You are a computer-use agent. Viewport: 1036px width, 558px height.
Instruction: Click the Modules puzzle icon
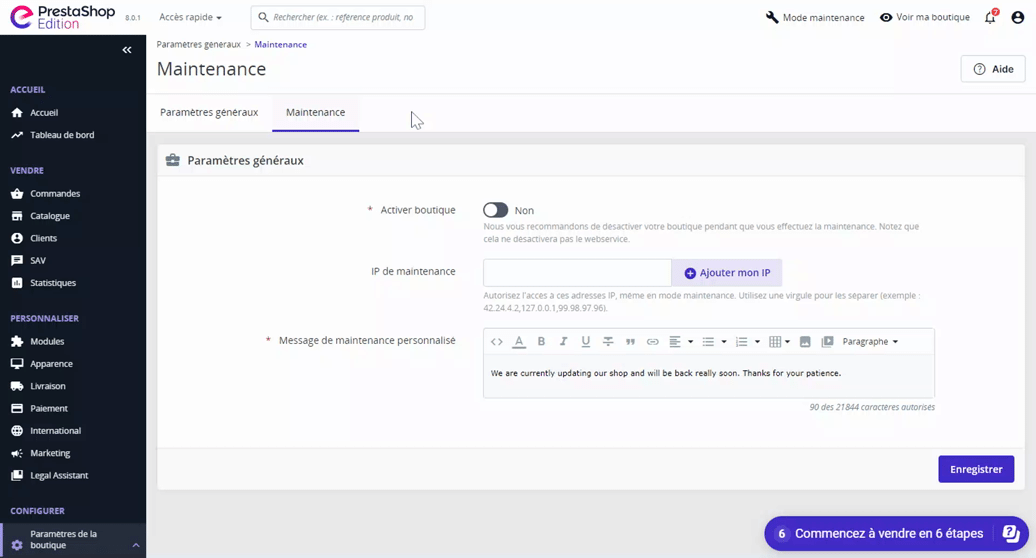(17, 341)
